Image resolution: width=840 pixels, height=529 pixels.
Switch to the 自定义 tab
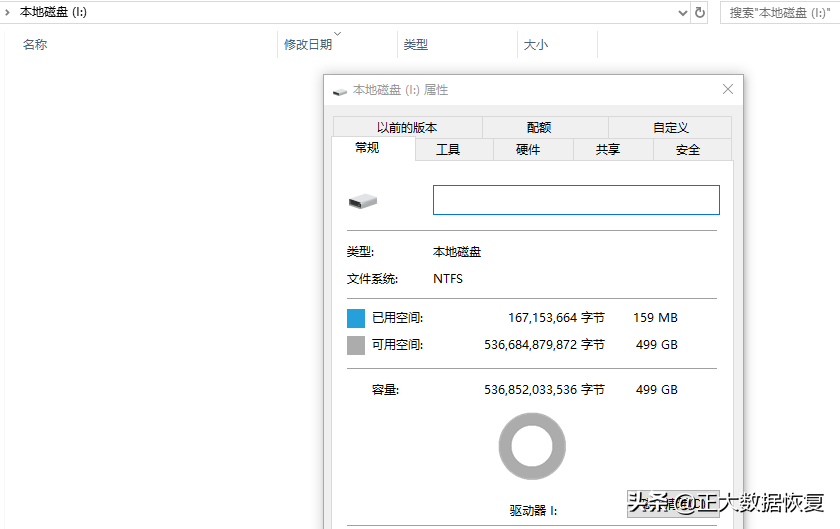coord(670,128)
